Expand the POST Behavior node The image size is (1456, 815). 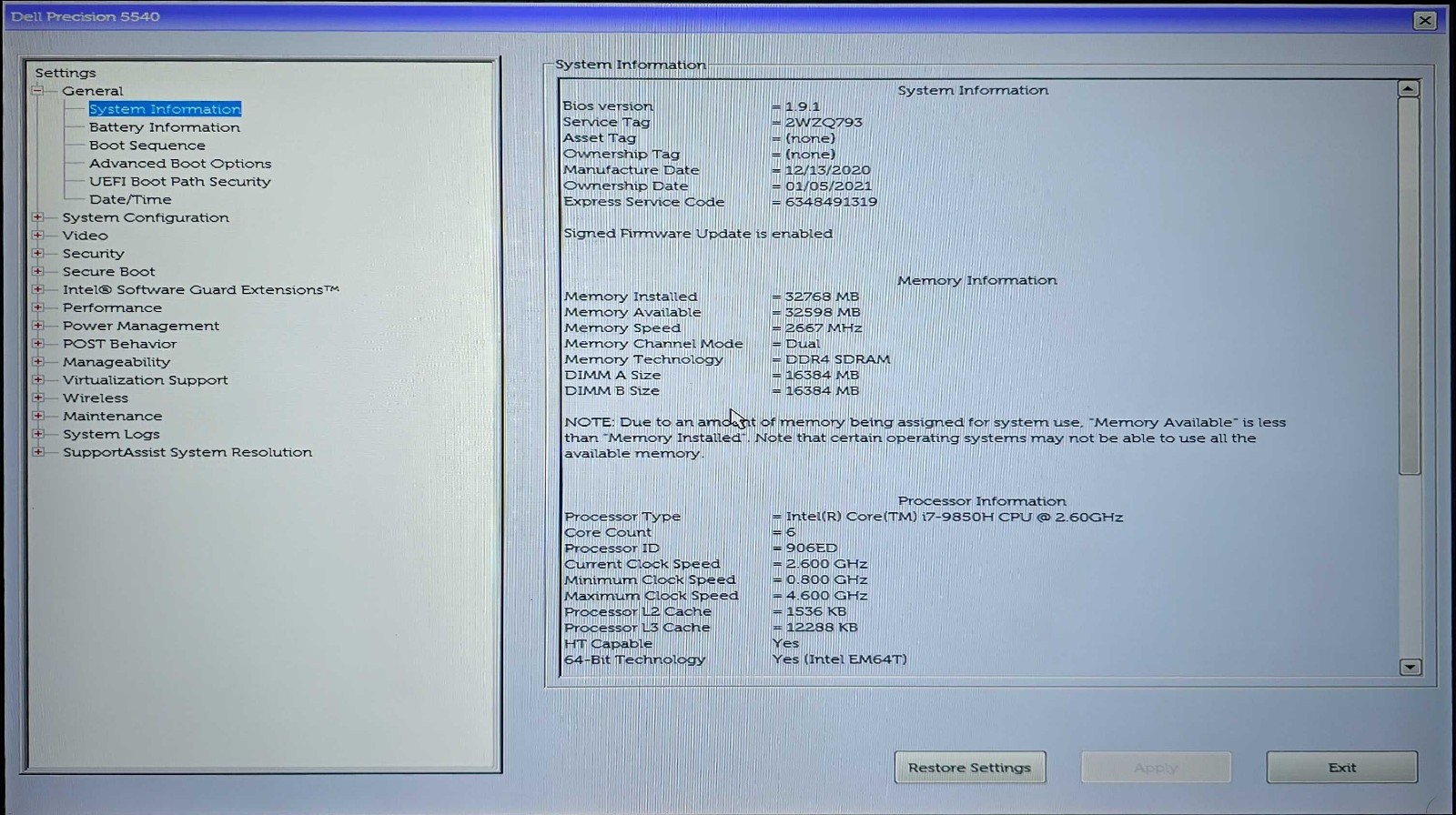38,344
